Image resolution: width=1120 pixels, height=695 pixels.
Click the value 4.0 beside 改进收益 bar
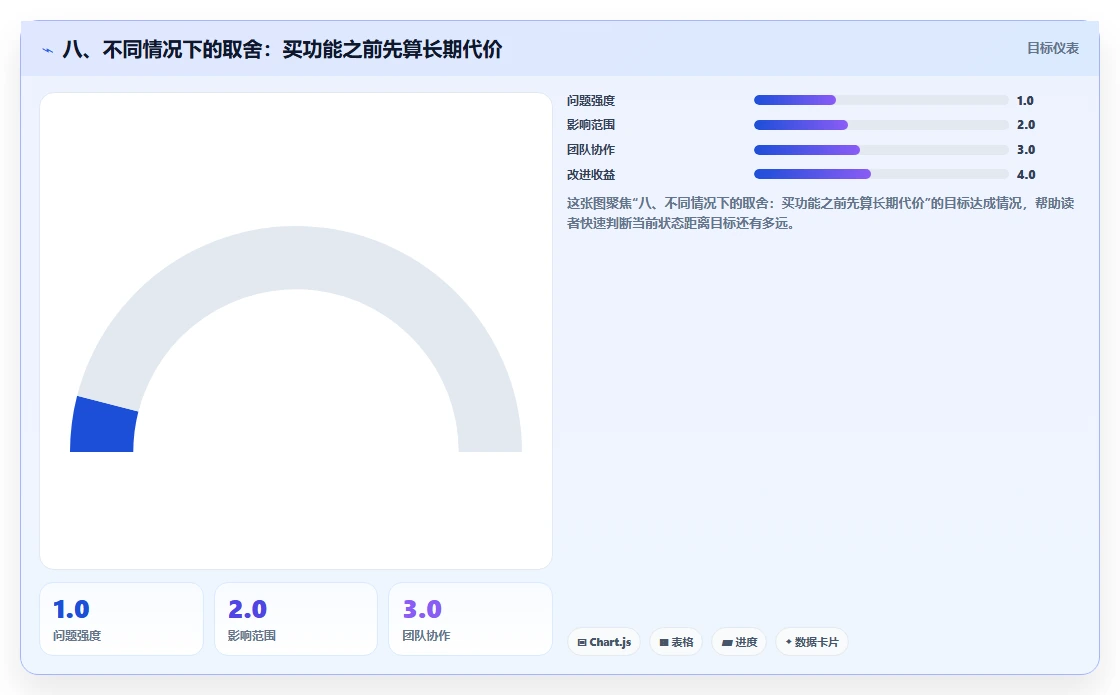point(1026,174)
